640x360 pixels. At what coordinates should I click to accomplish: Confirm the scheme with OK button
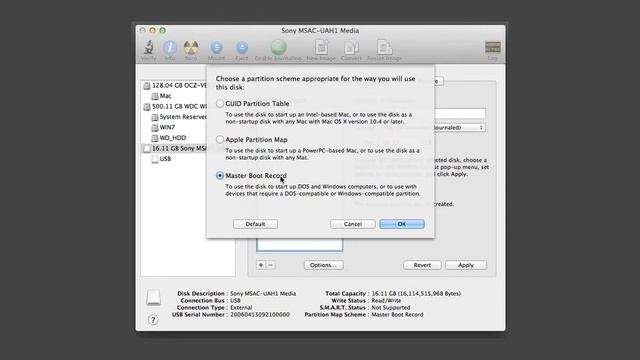(x=402, y=224)
